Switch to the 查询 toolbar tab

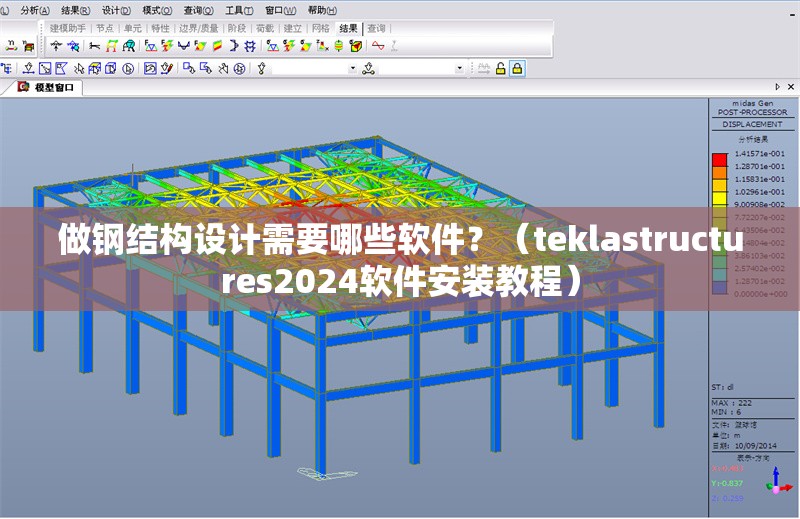pos(377,29)
